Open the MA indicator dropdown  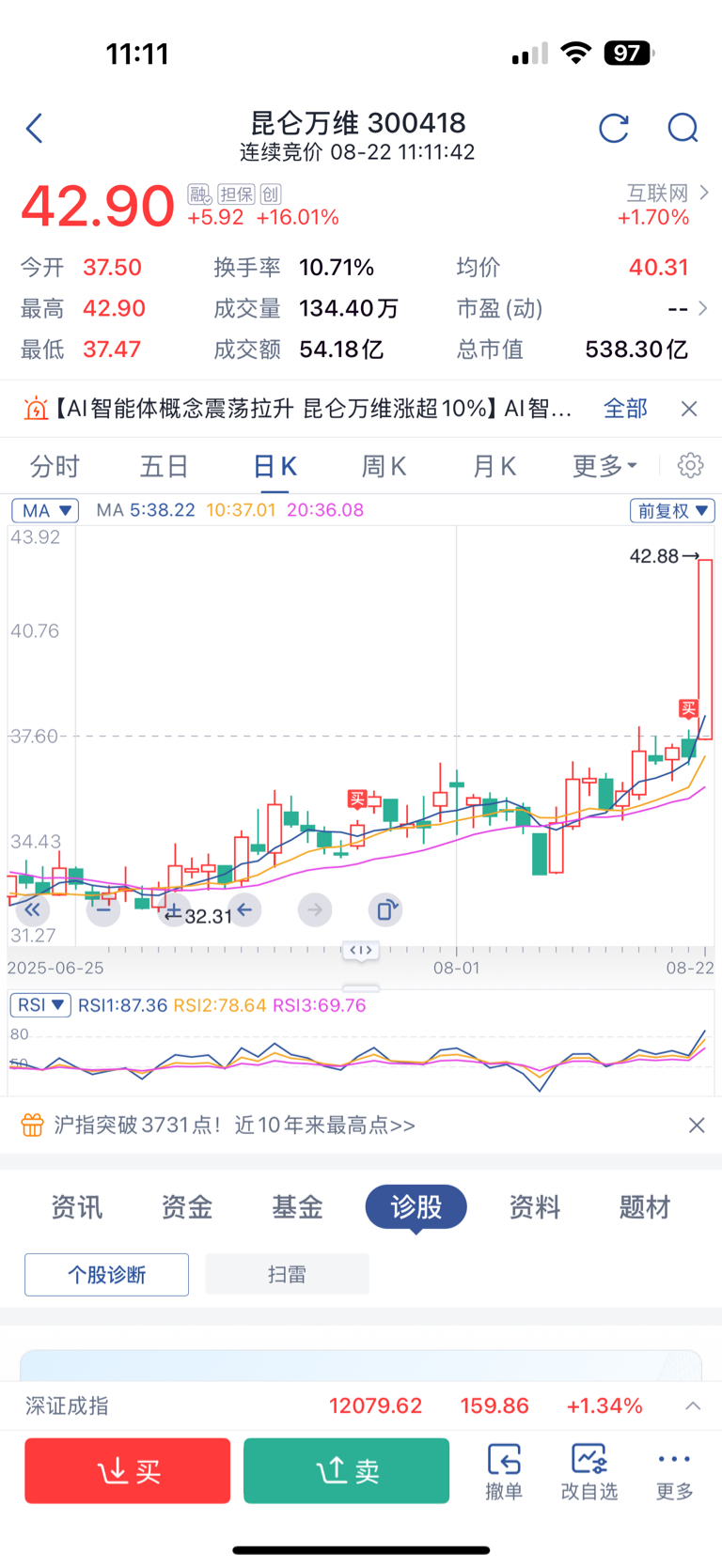(45, 510)
